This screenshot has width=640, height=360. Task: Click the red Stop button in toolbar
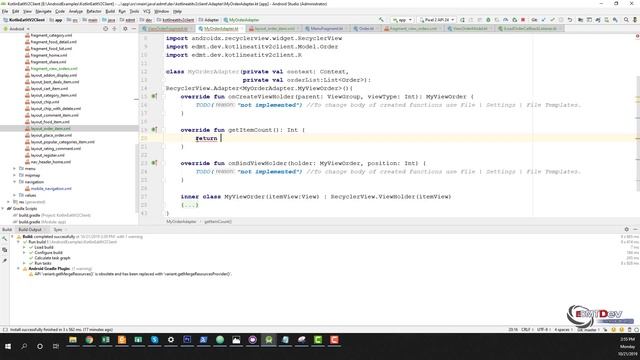(523, 20)
